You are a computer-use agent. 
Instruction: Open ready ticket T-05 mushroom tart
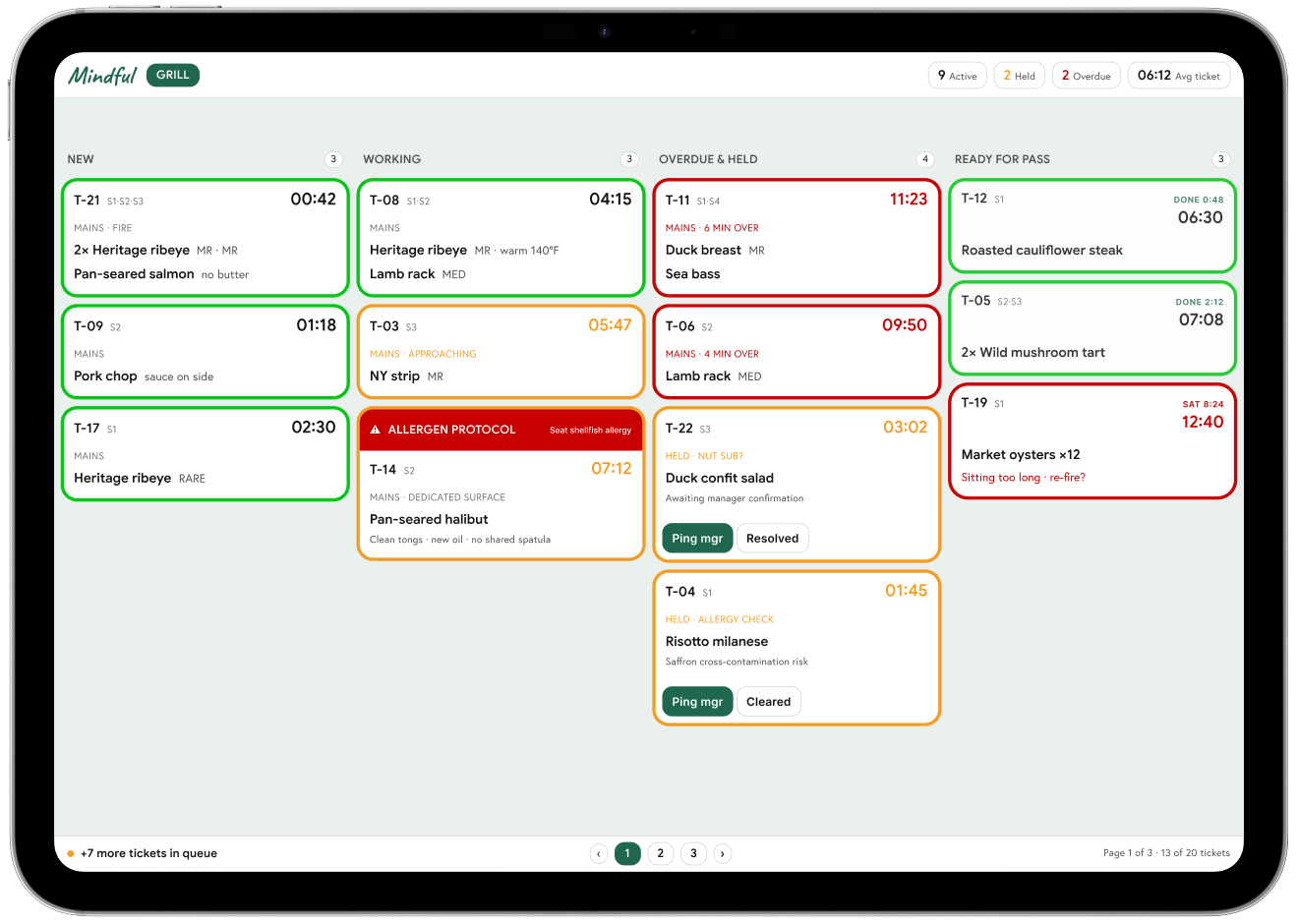1092,327
